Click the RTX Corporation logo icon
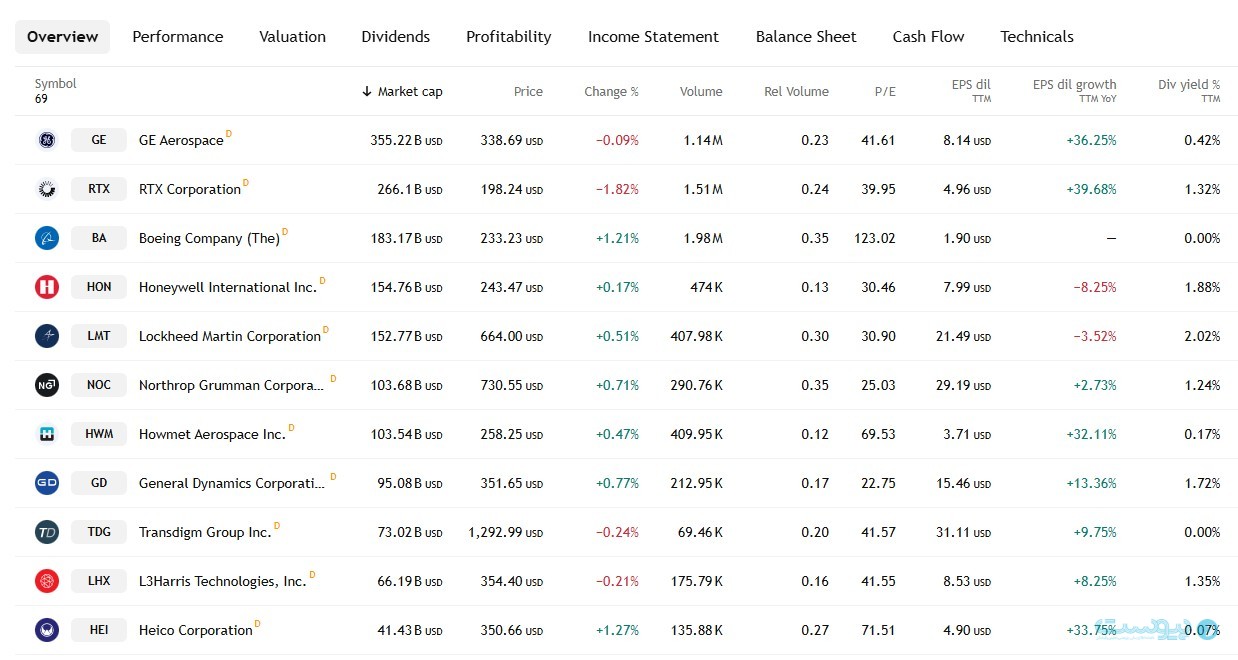 [x=47, y=189]
